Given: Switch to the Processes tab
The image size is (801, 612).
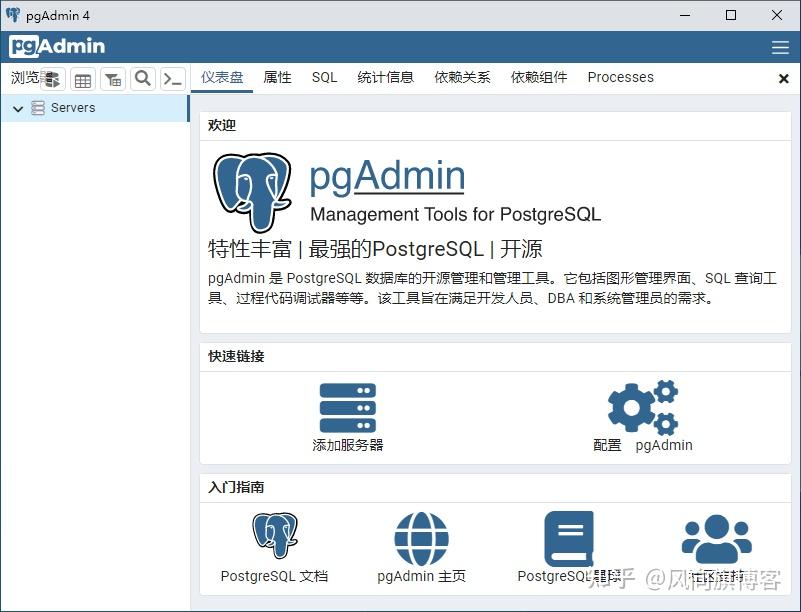Looking at the screenshot, I should (x=620, y=77).
